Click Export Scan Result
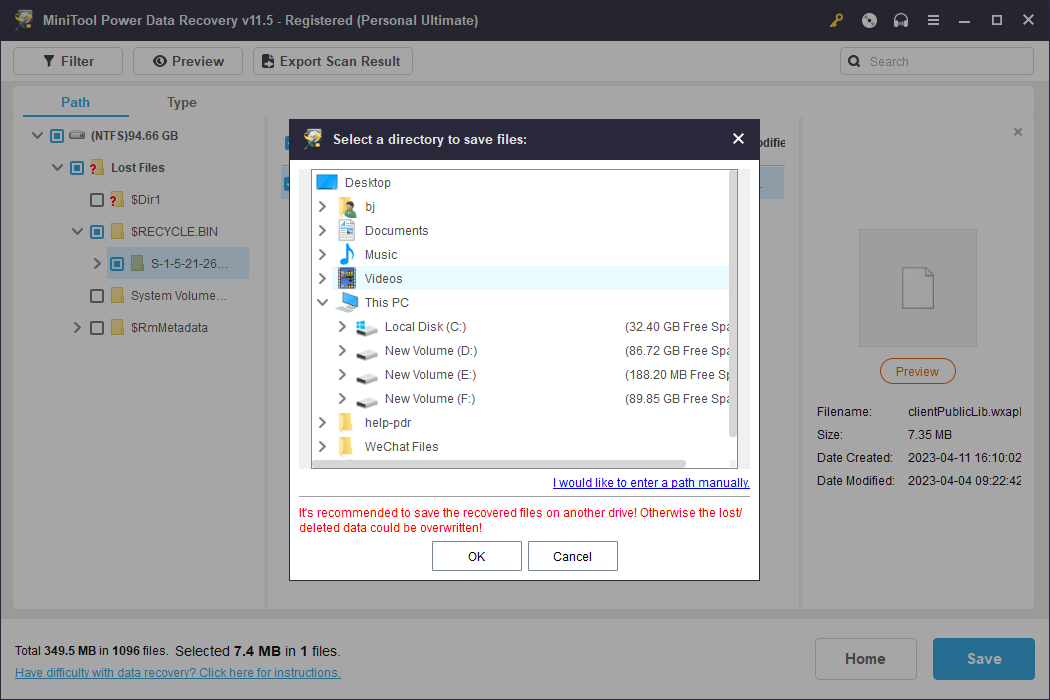 click(x=332, y=61)
